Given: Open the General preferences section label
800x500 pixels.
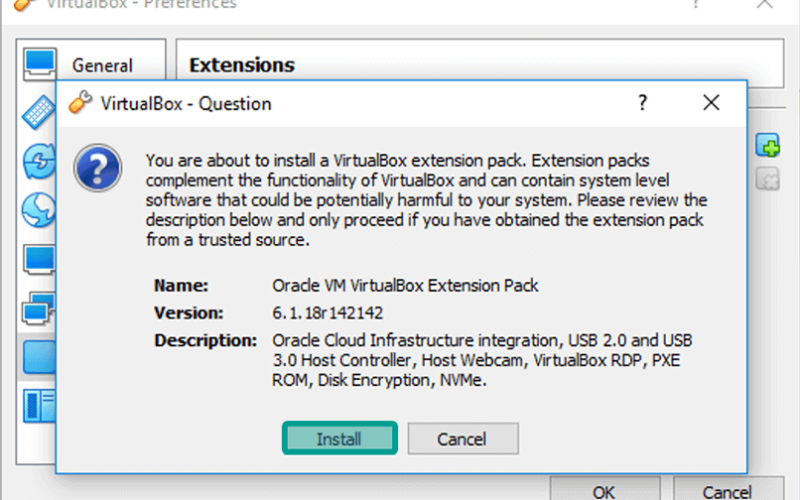Looking at the screenshot, I should click(x=102, y=65).
